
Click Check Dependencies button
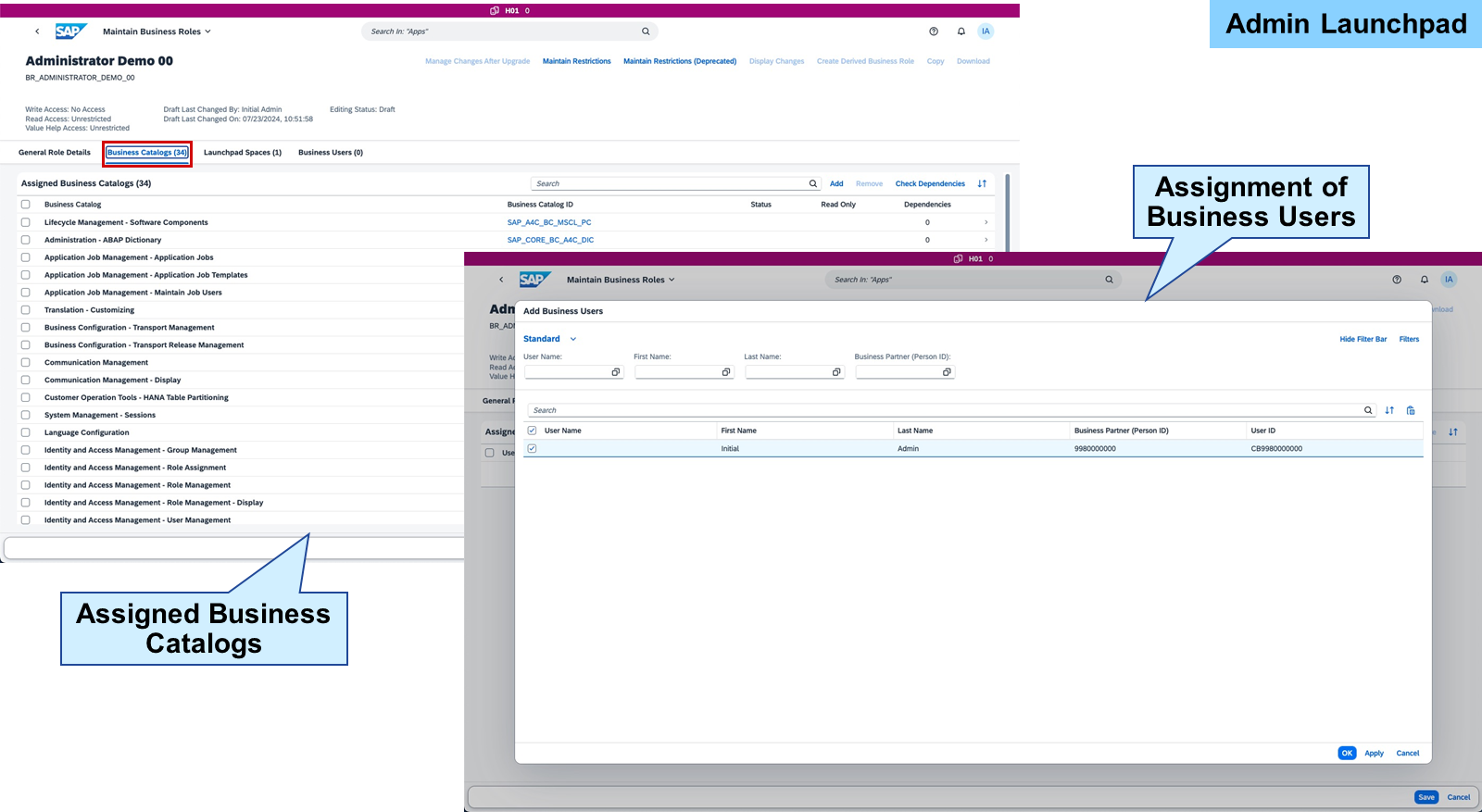[x=930, y=183]
